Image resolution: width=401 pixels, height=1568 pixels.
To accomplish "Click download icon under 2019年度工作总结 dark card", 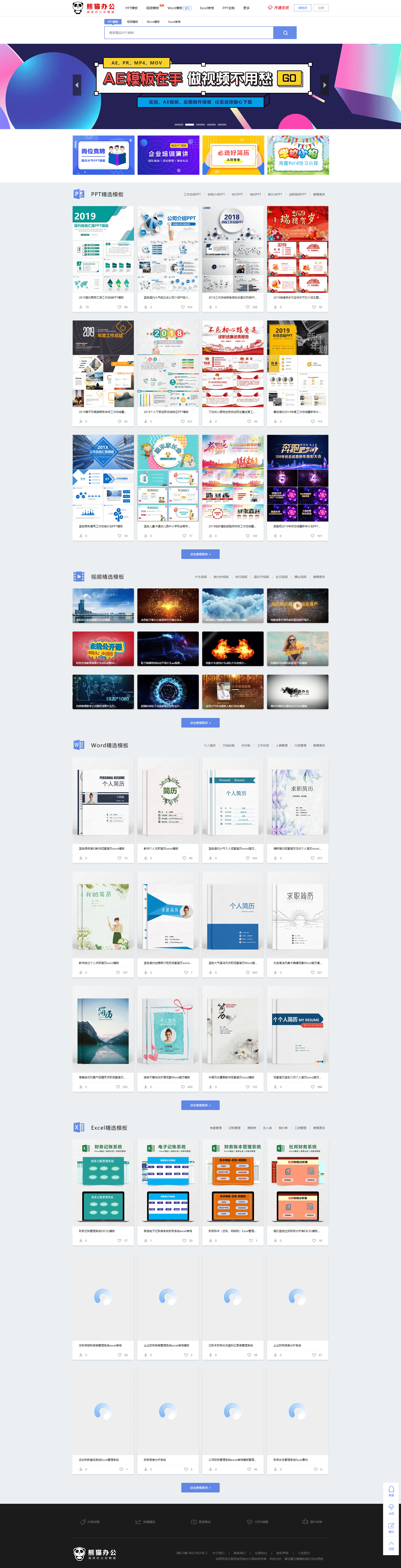I will coord(80,421).
